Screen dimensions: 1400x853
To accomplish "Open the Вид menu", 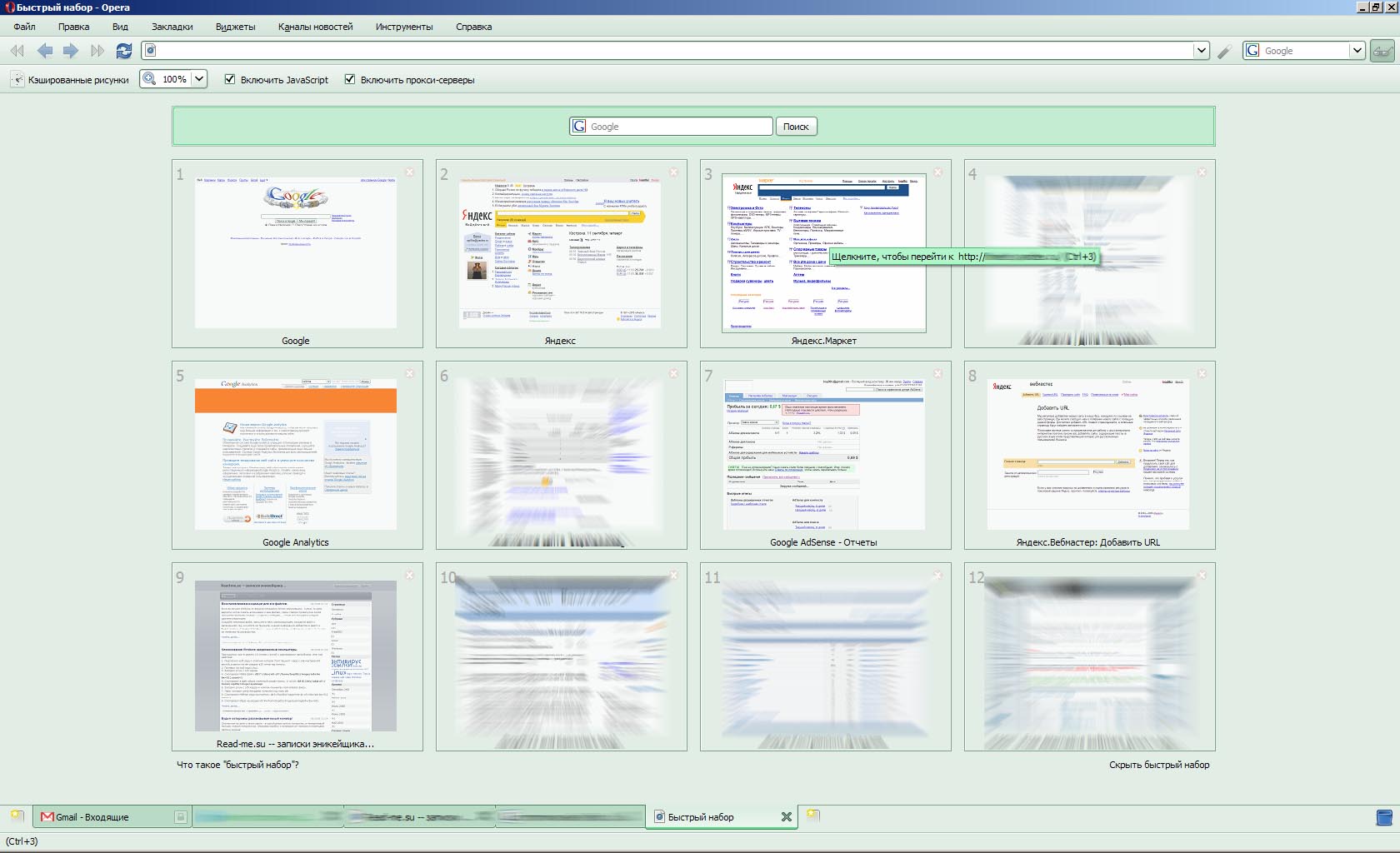I will point(120,27).
